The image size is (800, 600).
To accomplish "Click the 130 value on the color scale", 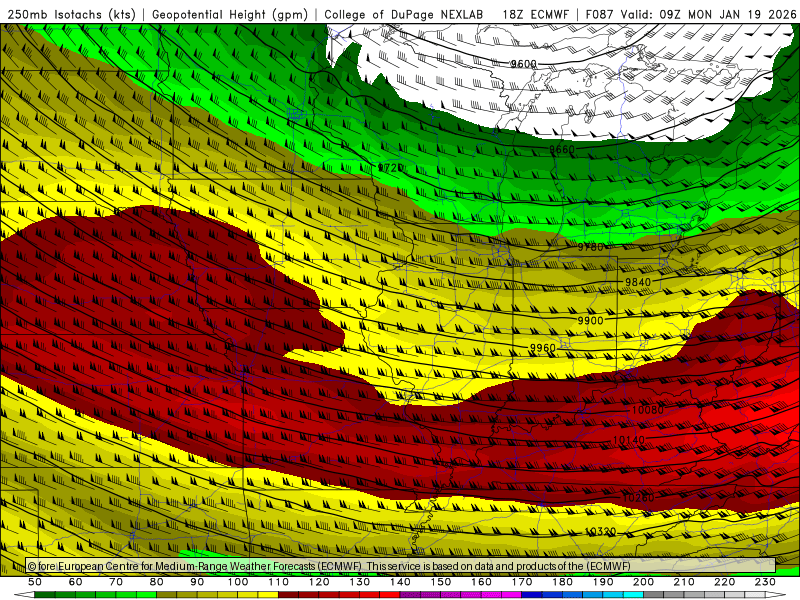I will 360,582.
